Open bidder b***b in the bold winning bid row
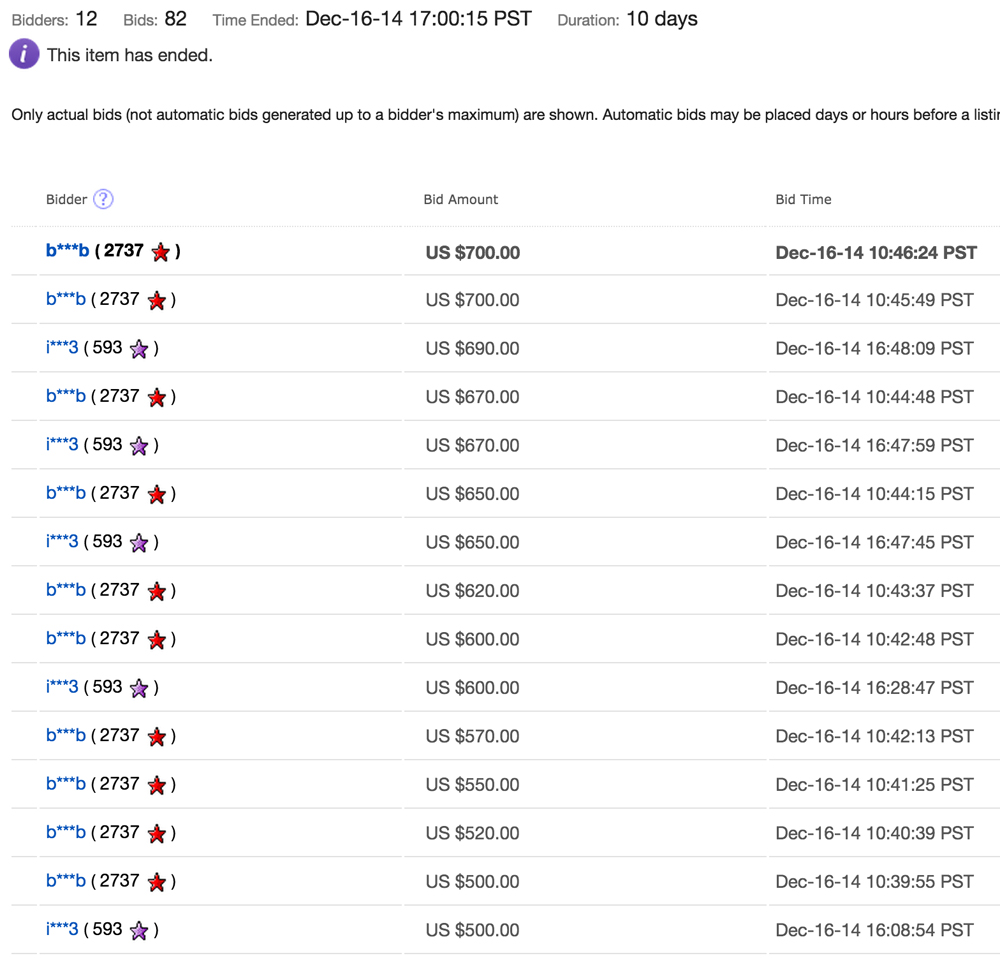The height and width of the screenshot is (958, 1000). pyautogui.click(x=68, y=251)
